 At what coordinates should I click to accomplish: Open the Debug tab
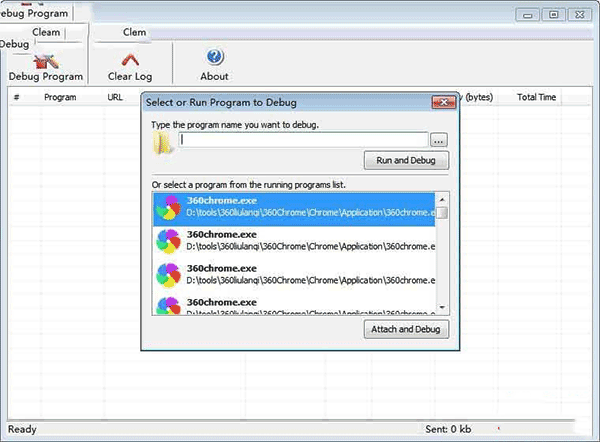click(14, 44)
